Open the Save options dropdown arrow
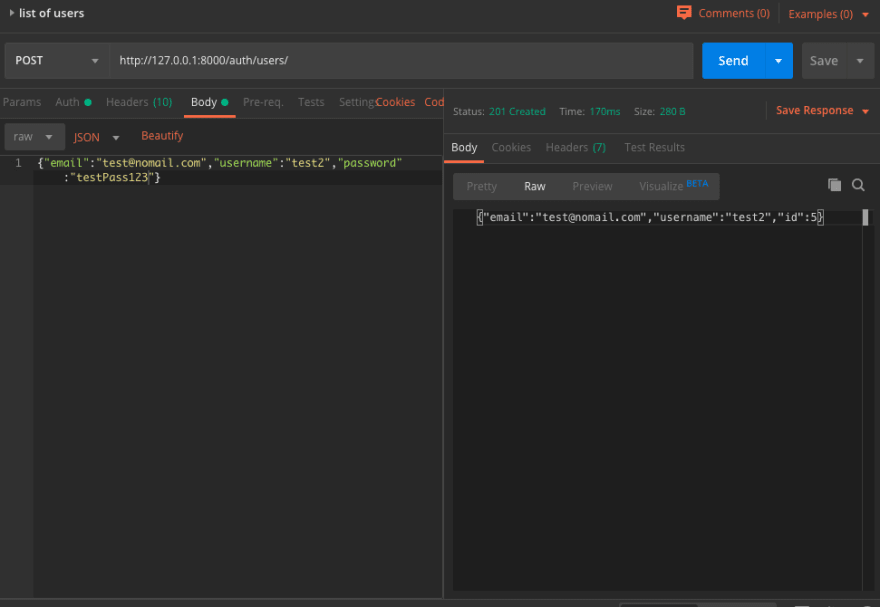880x607 pixels. (860, 61)
